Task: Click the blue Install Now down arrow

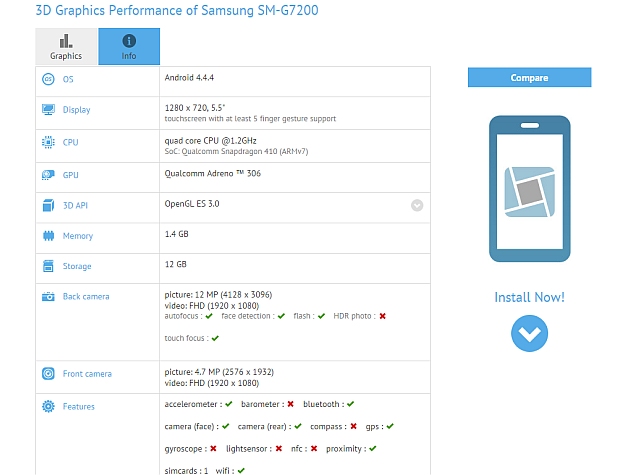Action: [x=529, y=333]
